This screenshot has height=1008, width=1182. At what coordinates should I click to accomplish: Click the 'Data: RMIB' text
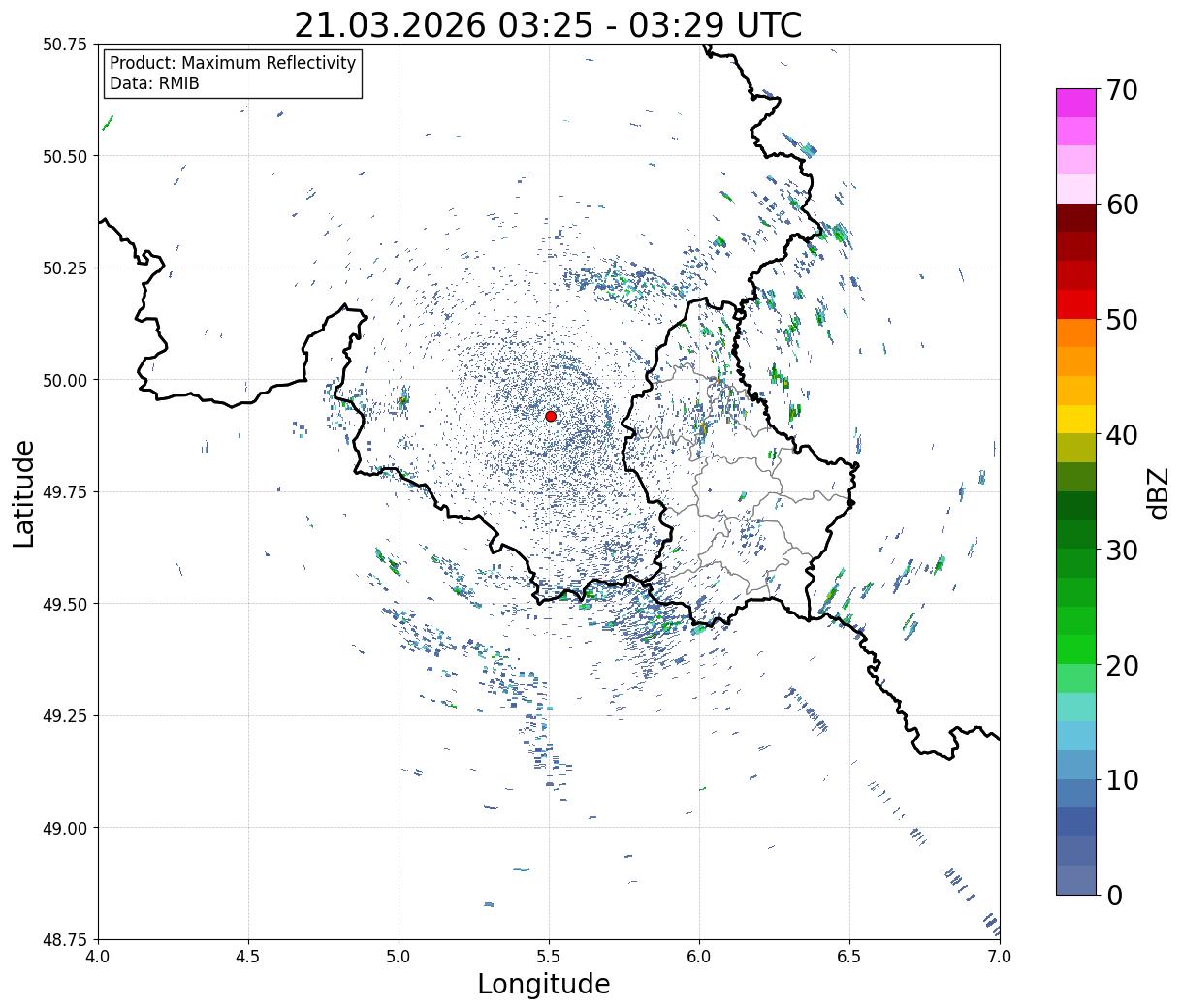[x=154, y=83]
